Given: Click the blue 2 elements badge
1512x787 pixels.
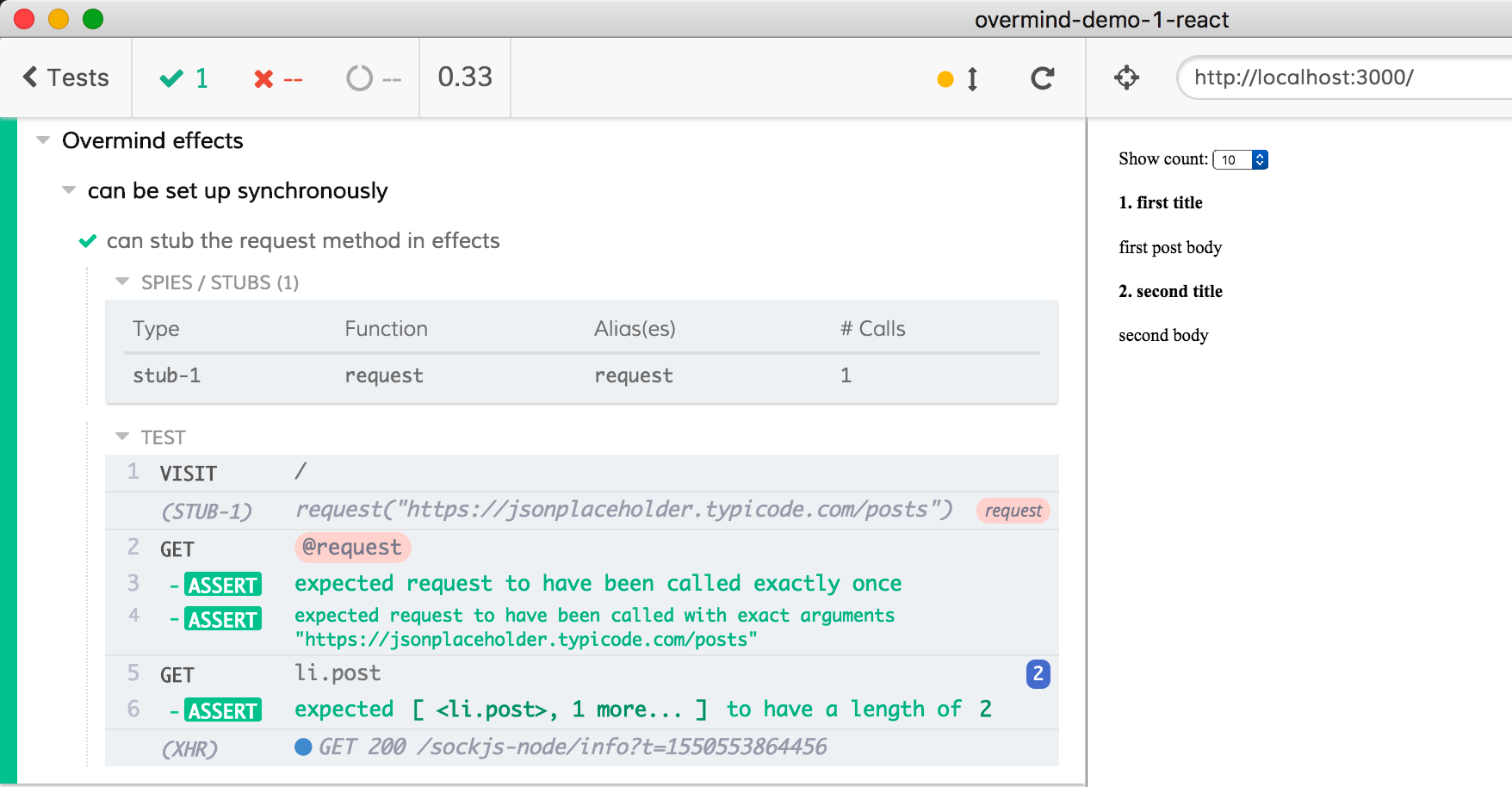Looking at the screenshot, I should [1038, 673].
